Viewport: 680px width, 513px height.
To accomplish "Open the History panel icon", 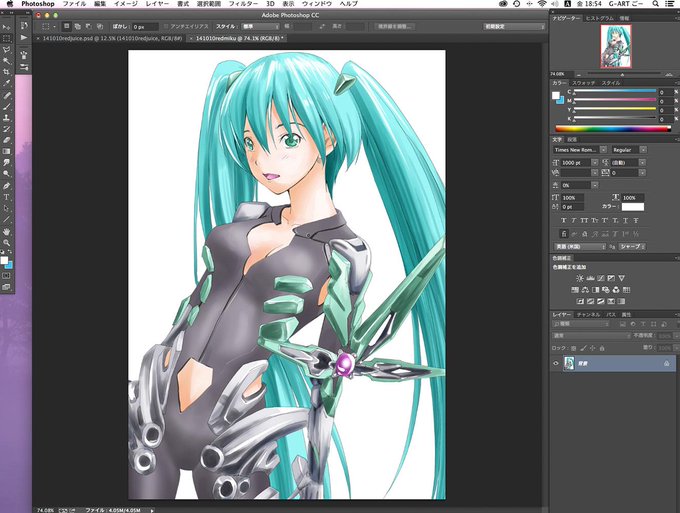I will point(24,26).
